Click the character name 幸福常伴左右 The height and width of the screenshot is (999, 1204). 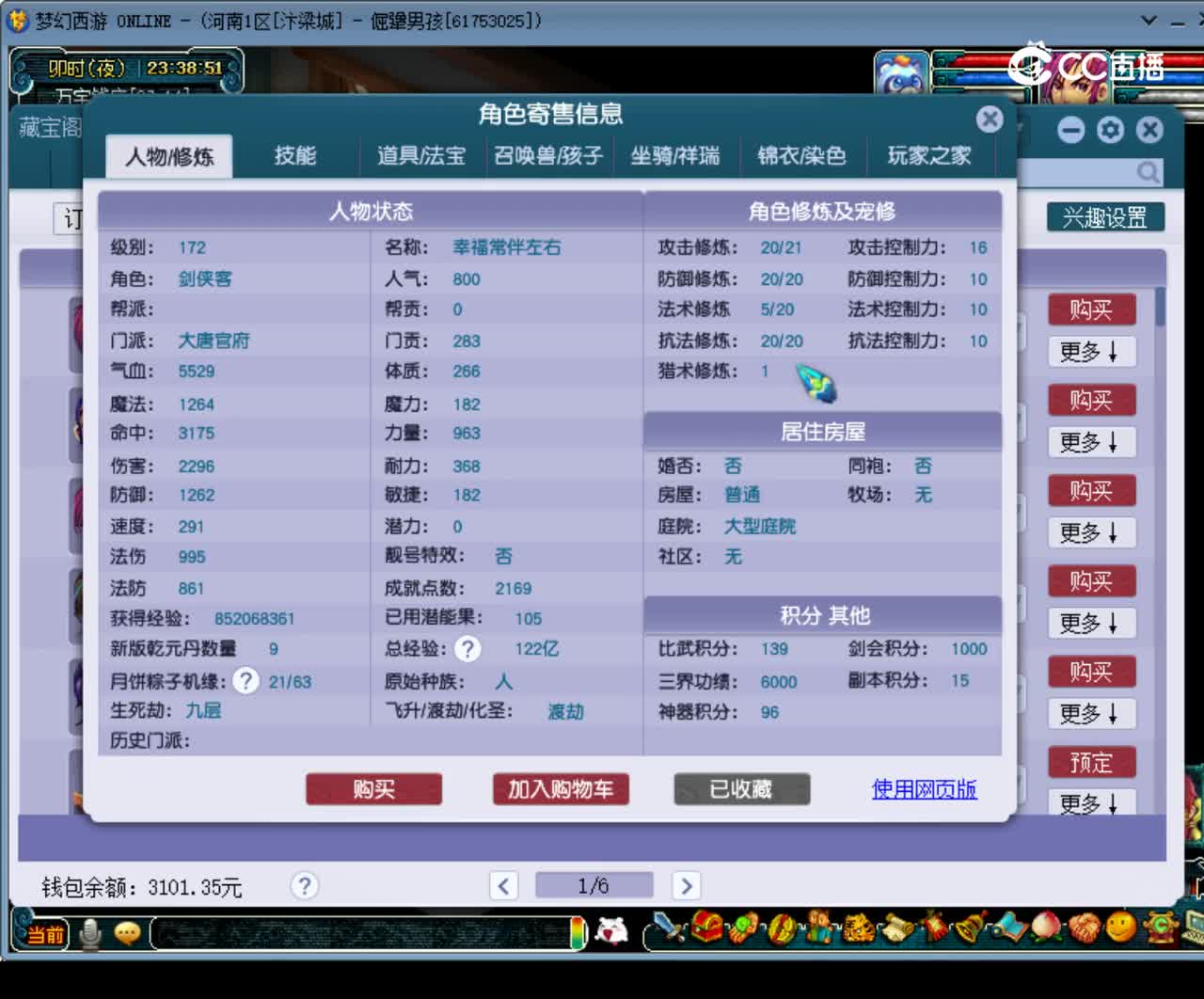tap(507, 247)
